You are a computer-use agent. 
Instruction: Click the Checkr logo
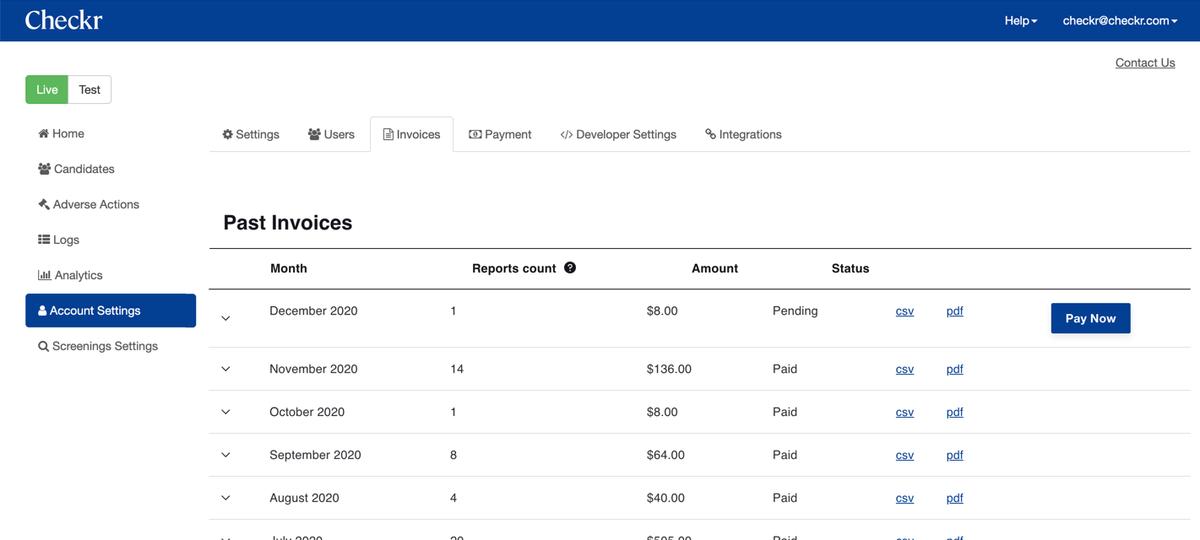[63, 20]
